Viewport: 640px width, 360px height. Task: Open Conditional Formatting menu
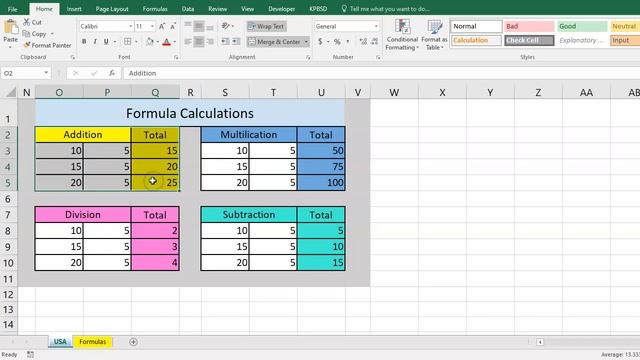[x=402, y=35]
